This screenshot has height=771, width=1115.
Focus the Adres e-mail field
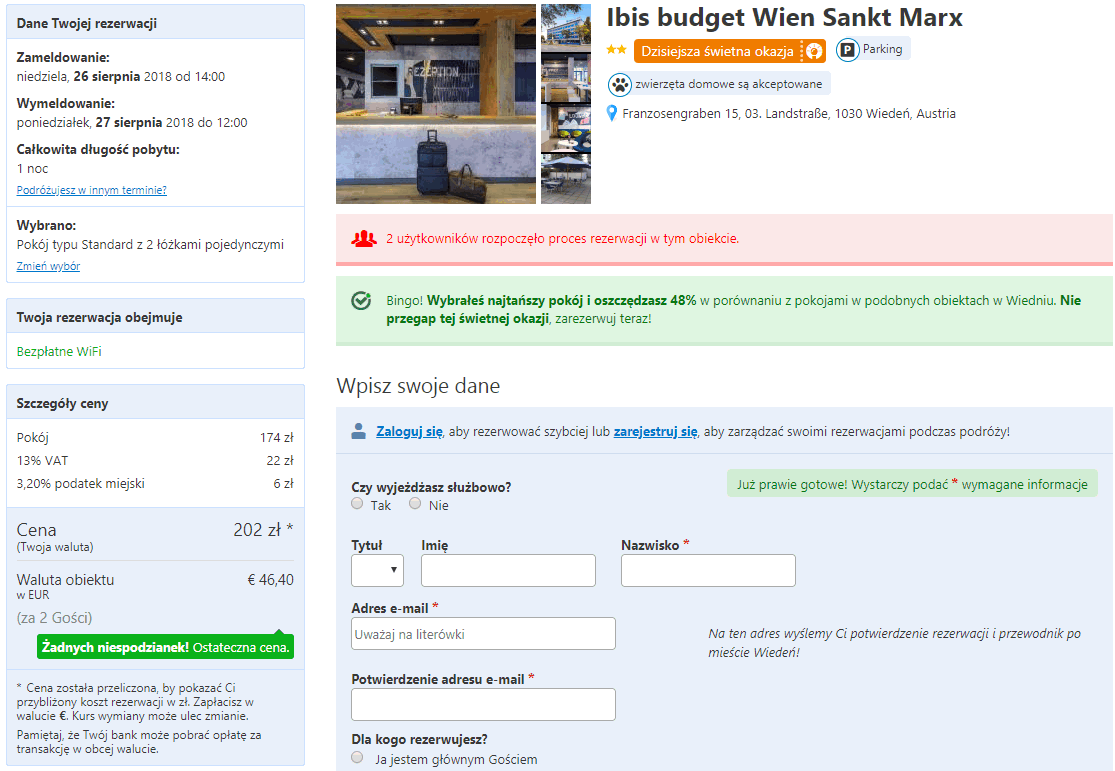pos(483,633)
